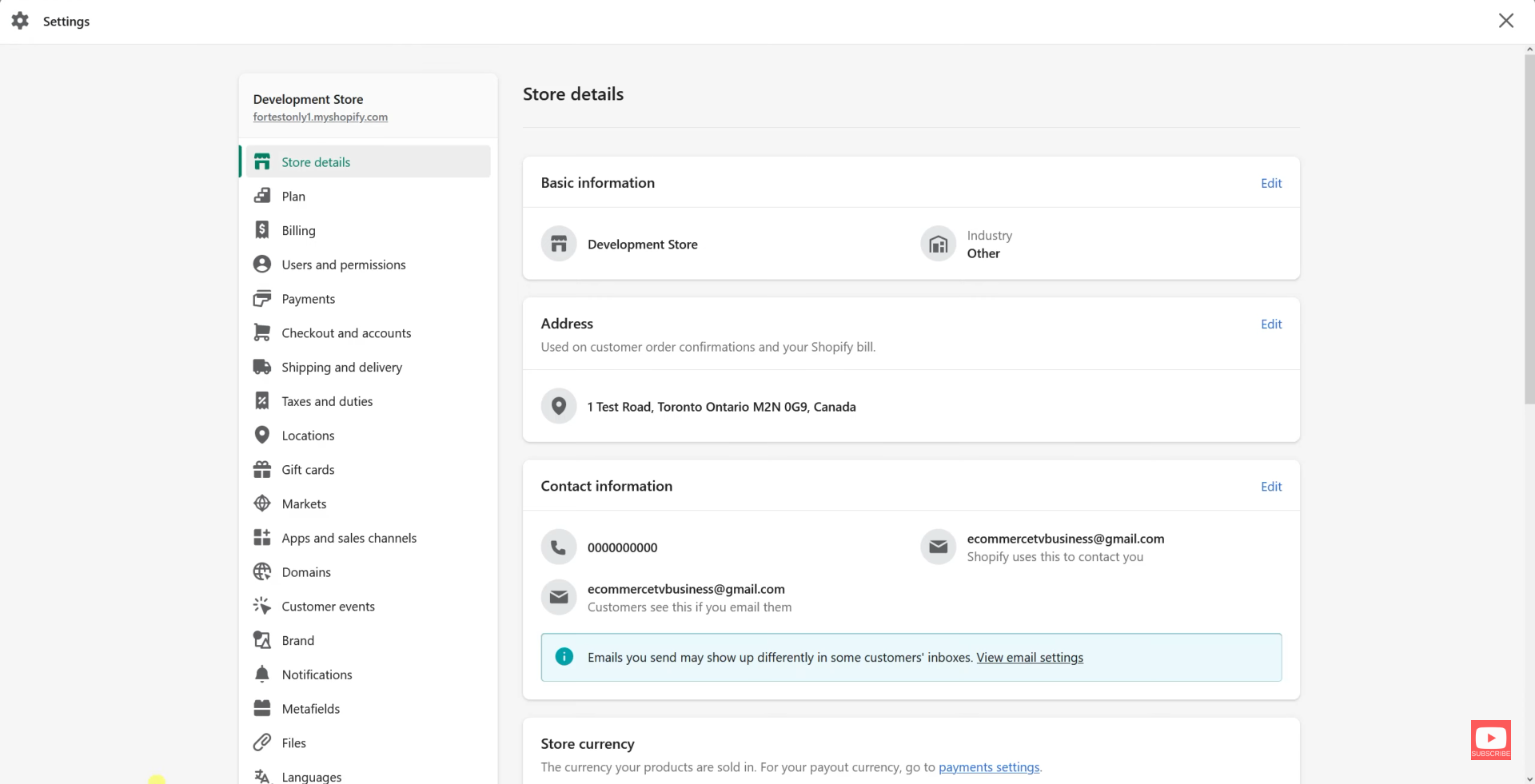Viewport: 1535px width, 784px height.
Task: Edit Contact information section
Action: tap(1271, 486)
